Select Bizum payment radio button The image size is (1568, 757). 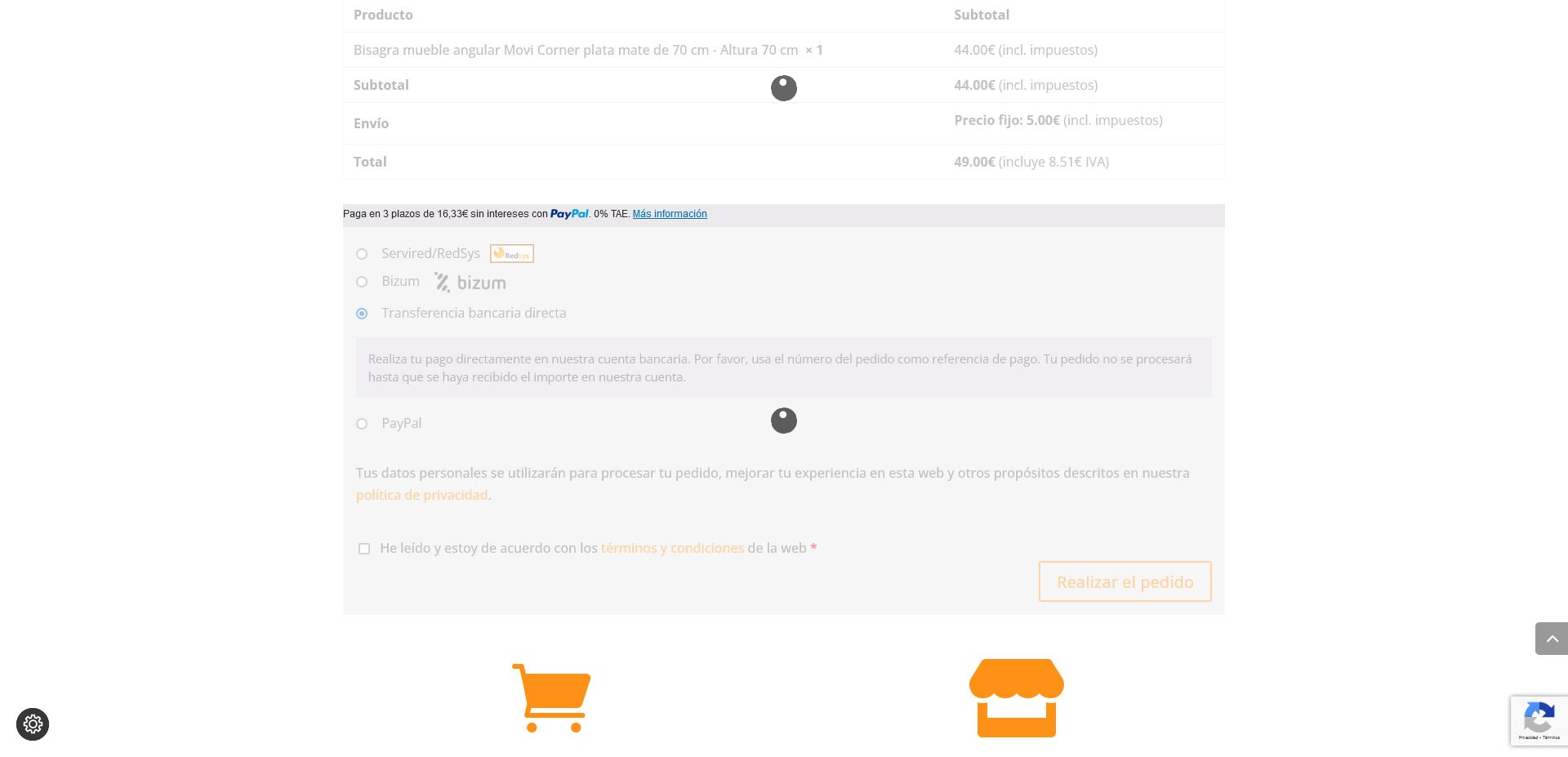[x=362, y=282]
